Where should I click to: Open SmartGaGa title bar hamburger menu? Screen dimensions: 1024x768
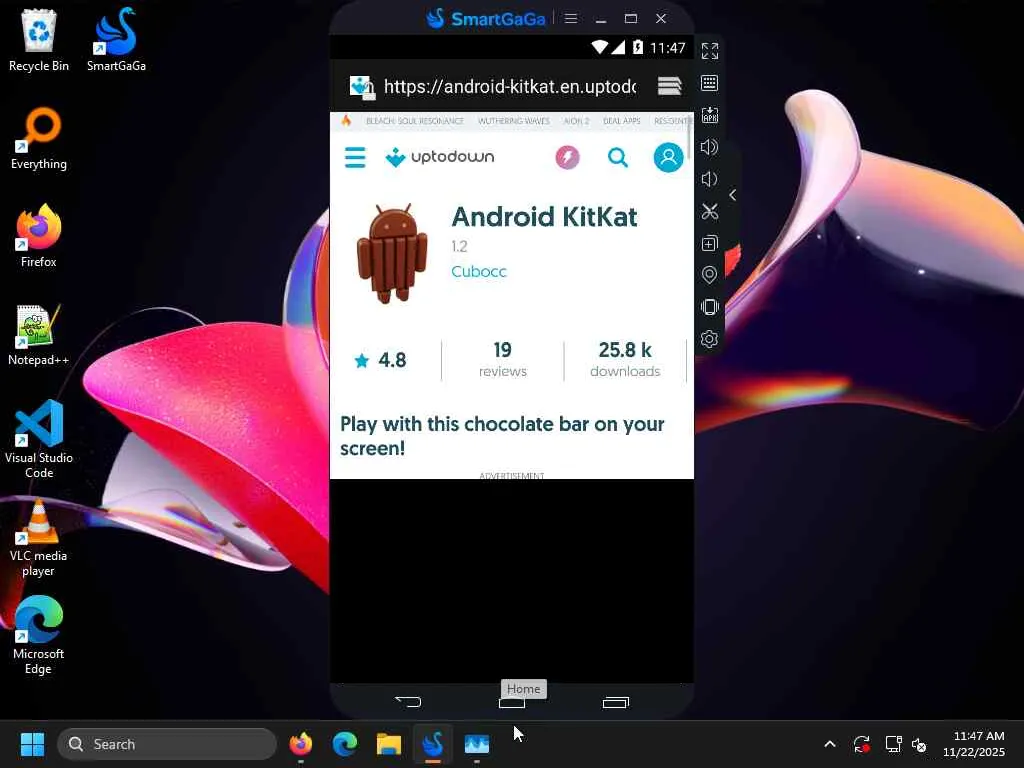pyautogui.click(x=571, y=18)
